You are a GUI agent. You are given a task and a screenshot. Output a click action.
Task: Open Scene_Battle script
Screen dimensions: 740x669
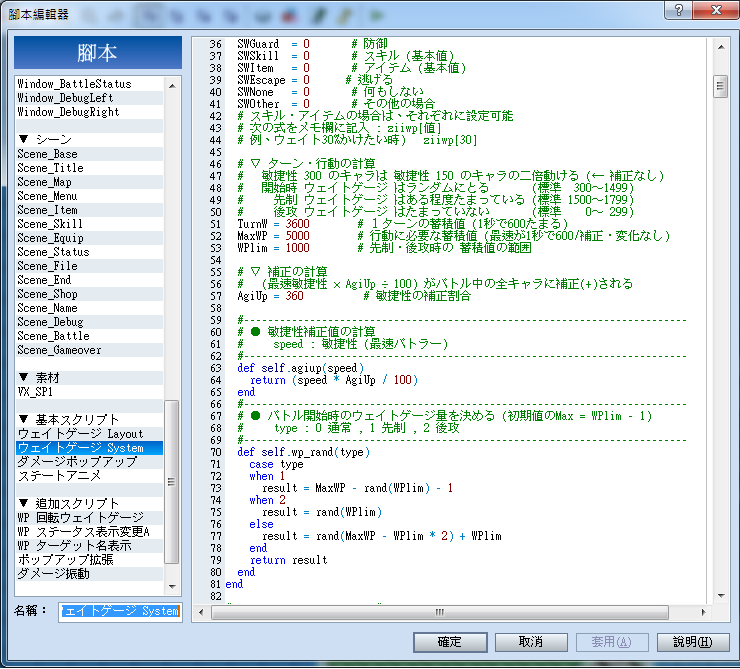89,336
